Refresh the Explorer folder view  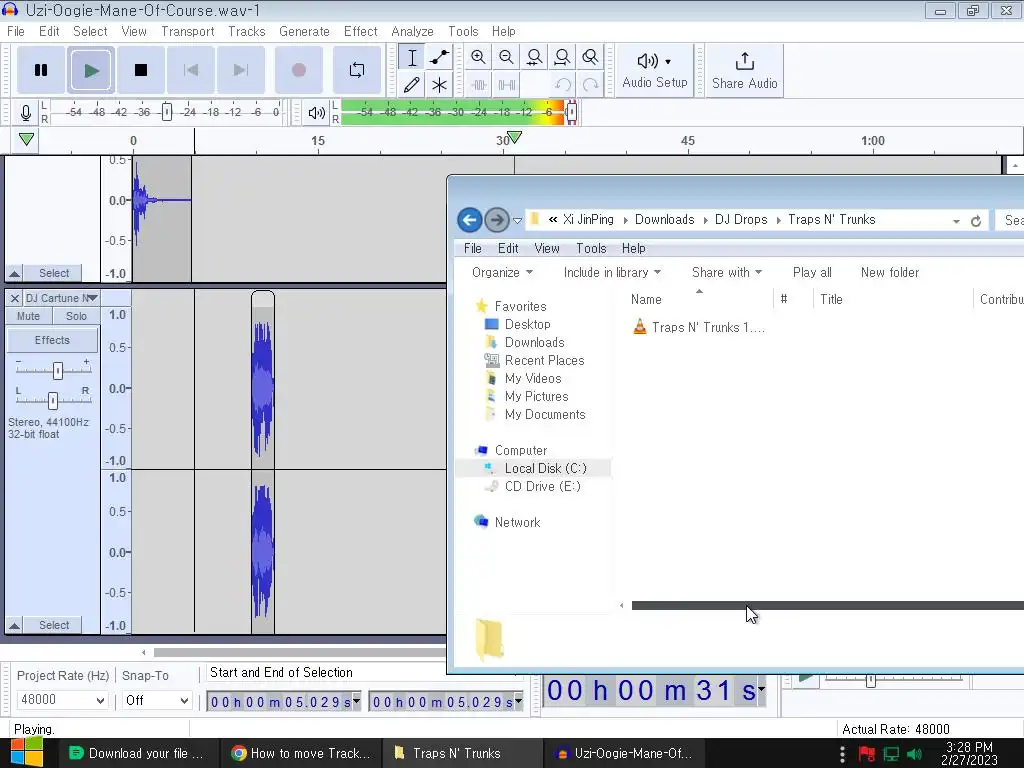coord(976,221)
